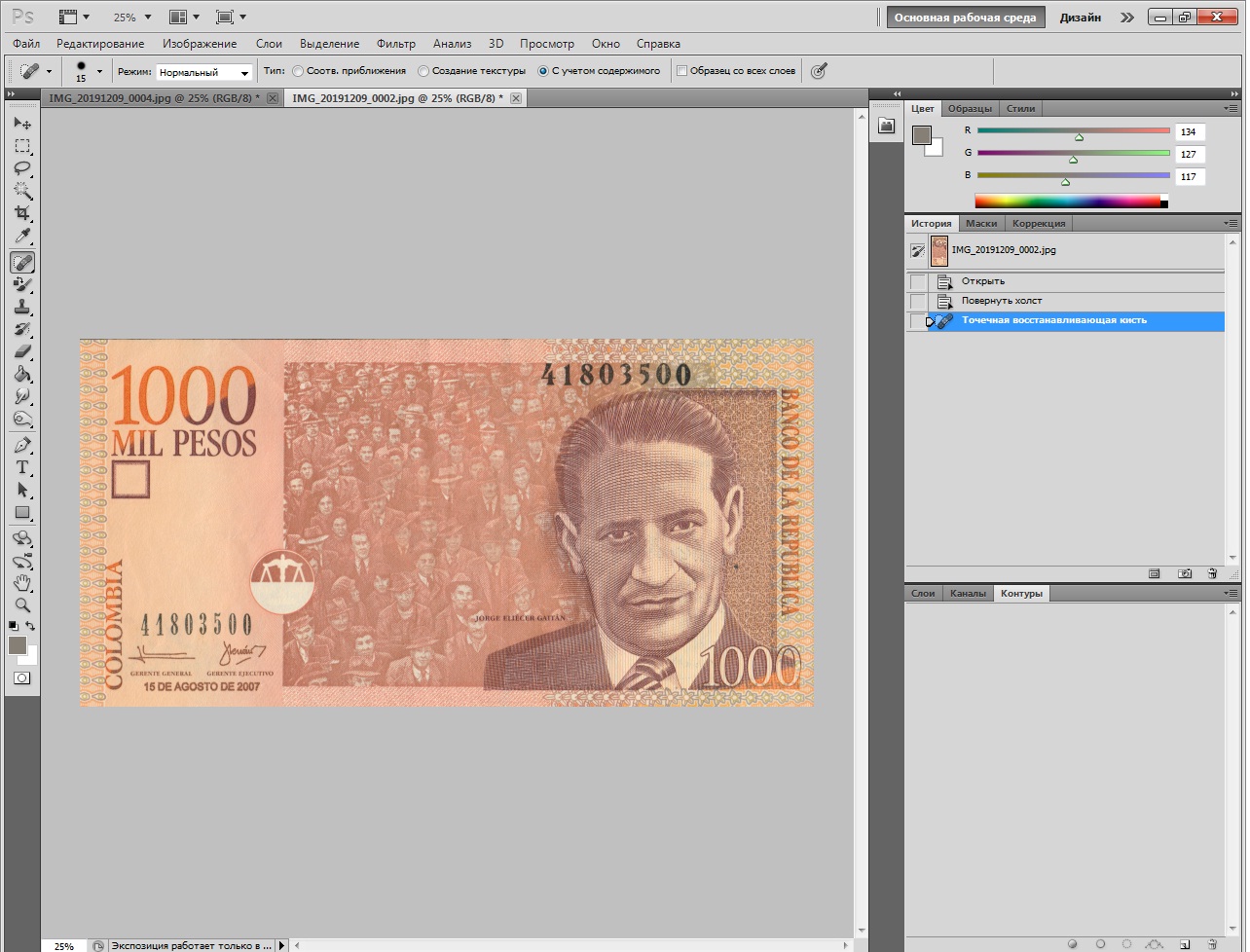Screen dimensions: 1250x952
Task: Switch to the 'Образцы' panel tab
Action: point(971,109)
